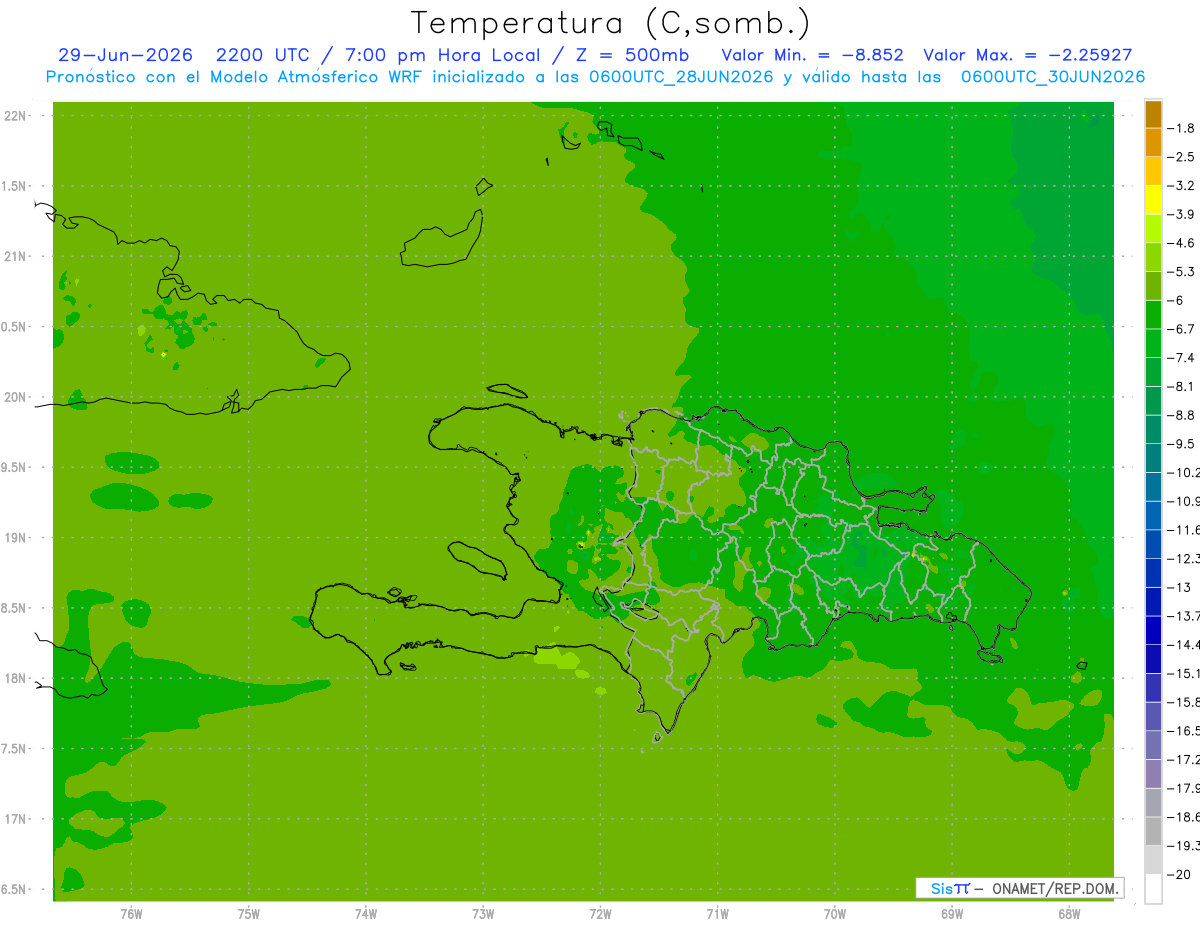Click the "-2.5" colorbar value

(x=1183, y=157)
